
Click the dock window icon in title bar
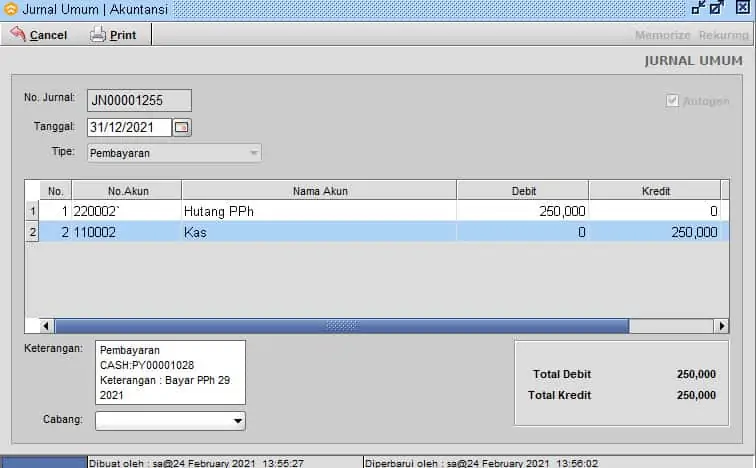coord(698,8)
